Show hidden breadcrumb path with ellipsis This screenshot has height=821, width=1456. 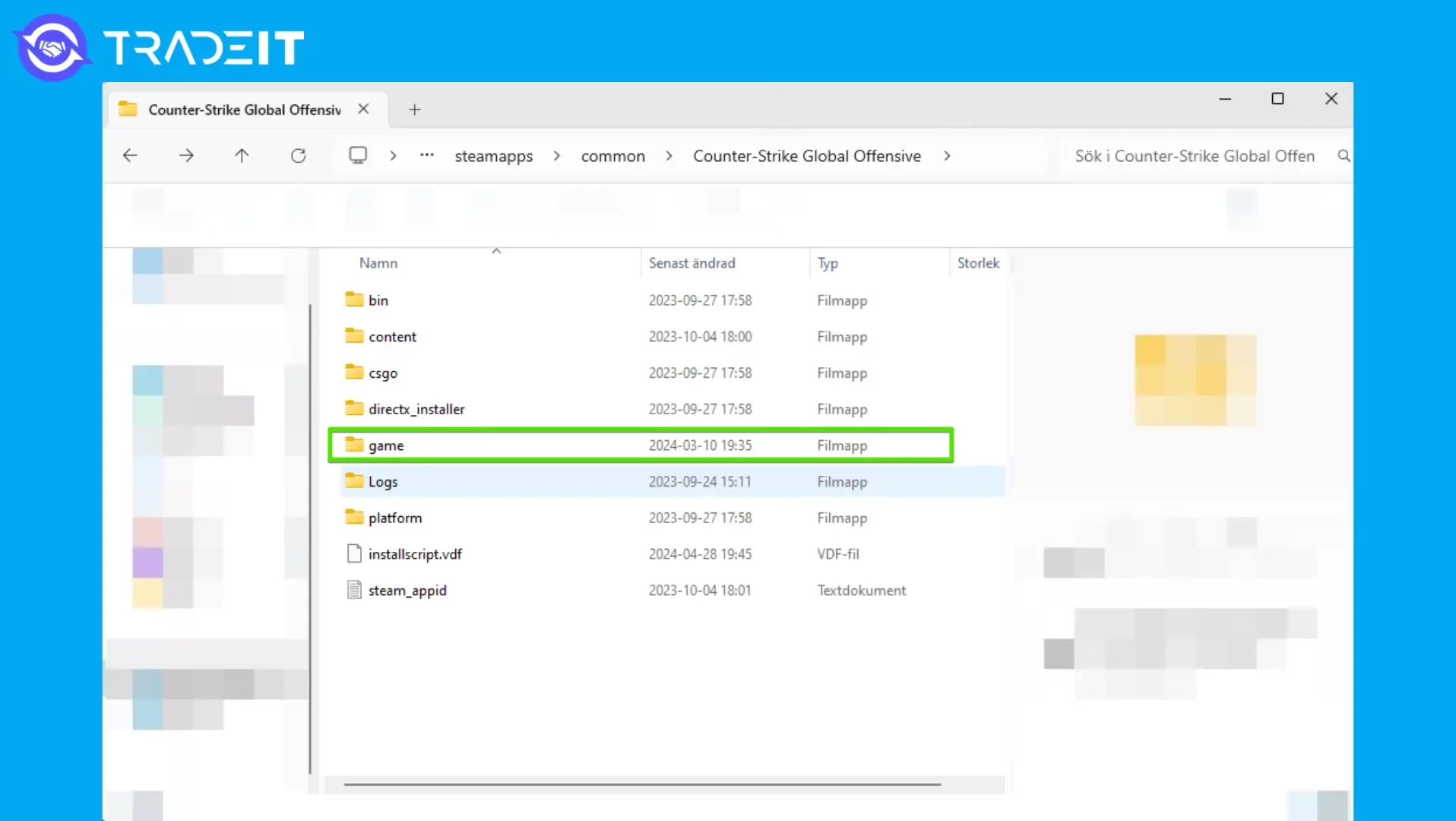click(x=427, y=155)
